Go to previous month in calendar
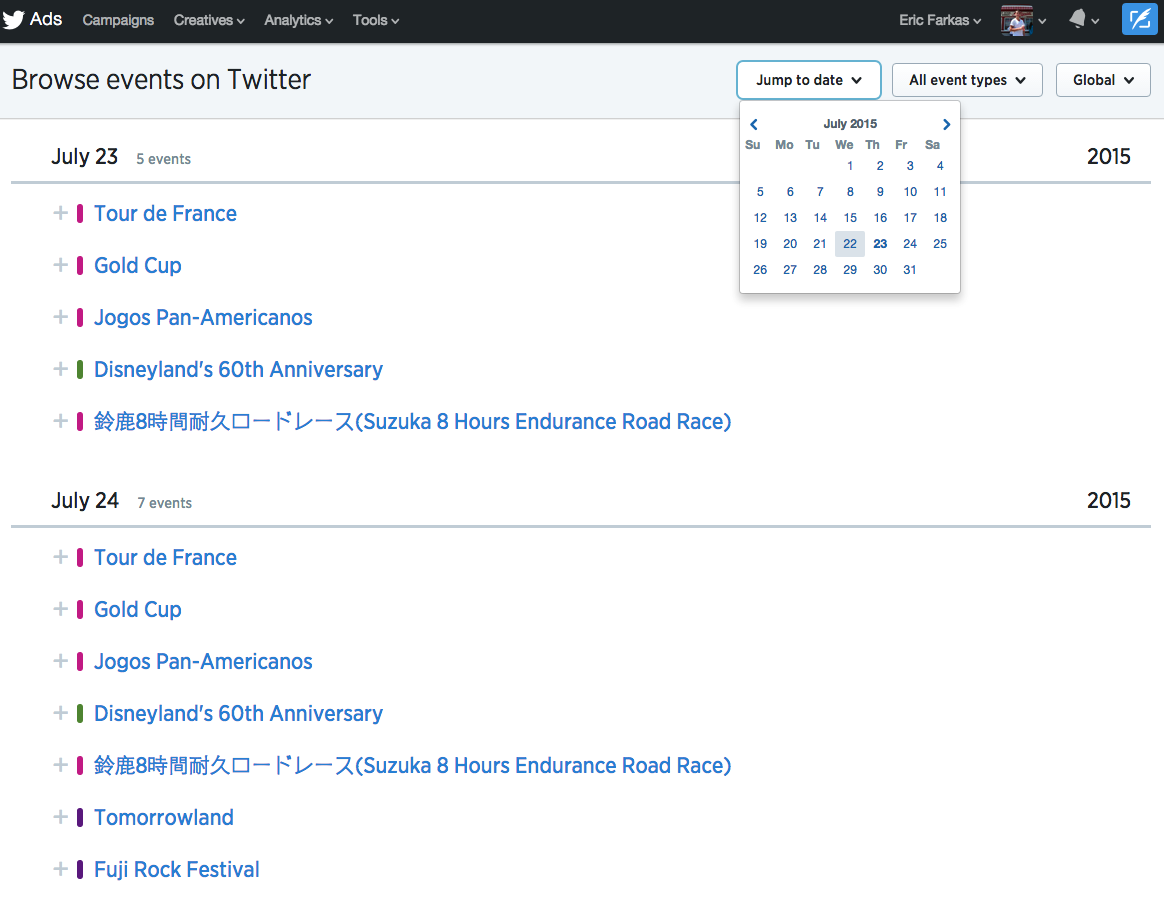1164x899 pixels. click(x=754, y=125)
